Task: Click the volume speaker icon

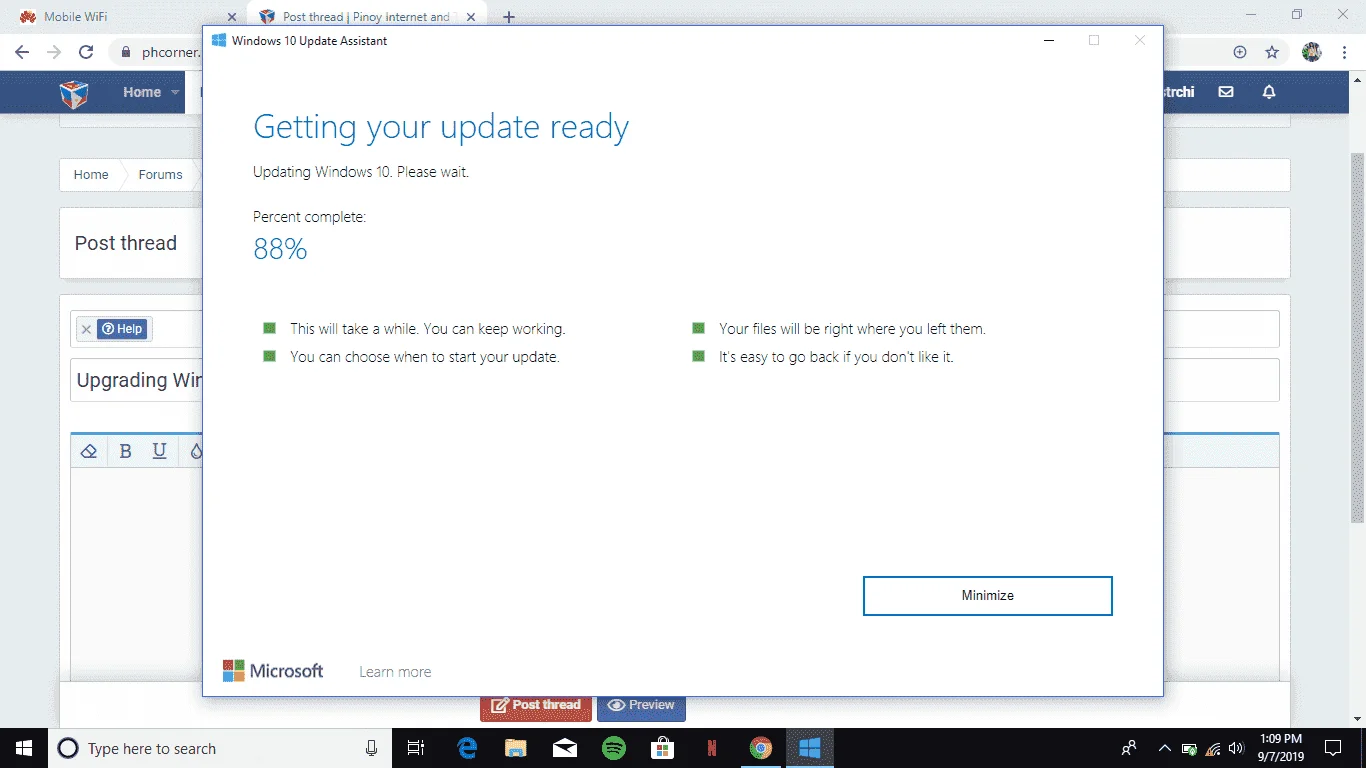Action: click(1236, 748)
